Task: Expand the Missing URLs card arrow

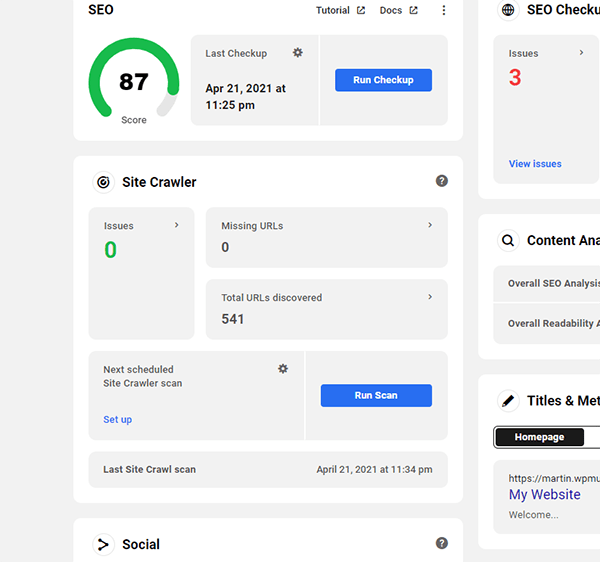Action: point(430,225)
